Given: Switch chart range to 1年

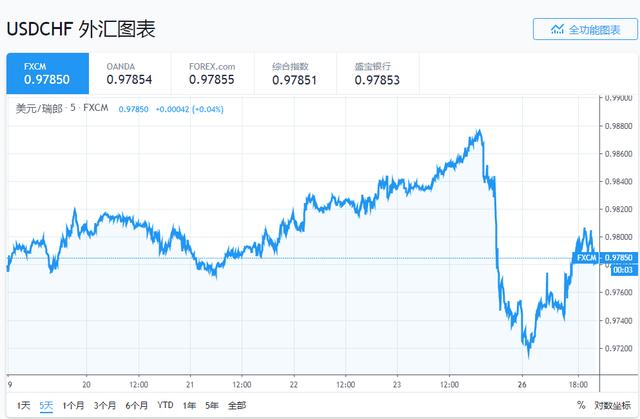Looking at the screenshot, I should click(x=189, y=405).
